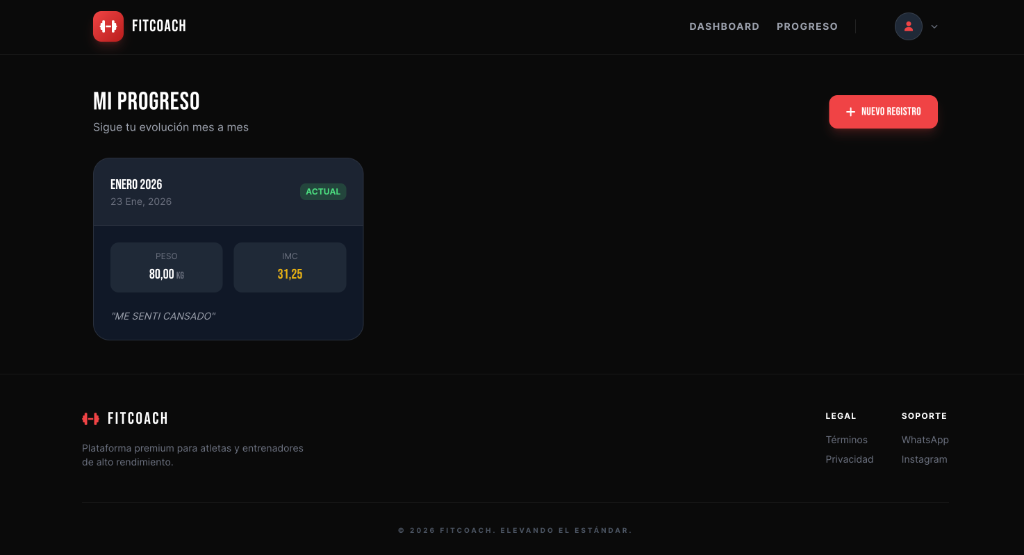The width and height of the screenshot is (1024, 555).
Task: Click the FITCOACH brand name in header
Action: [x=159, y=26]
